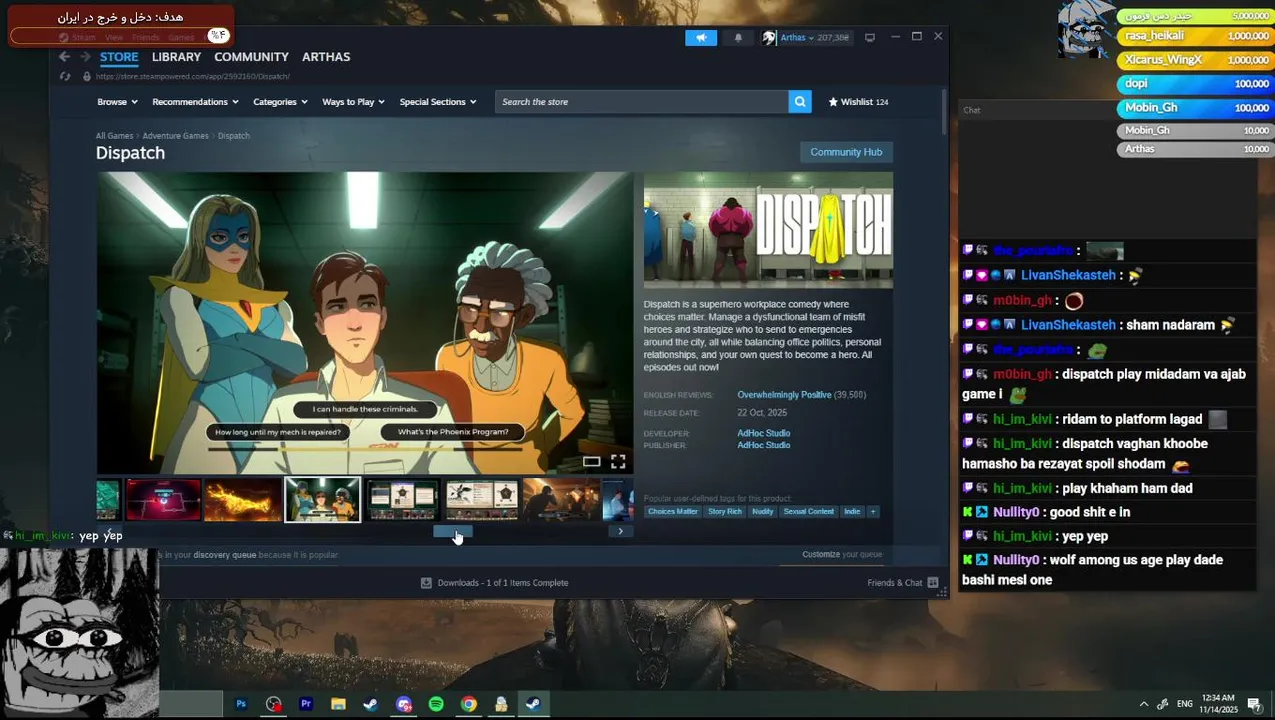
Task: Click the Steam back navigation arrow
Action: click(64, 57)
